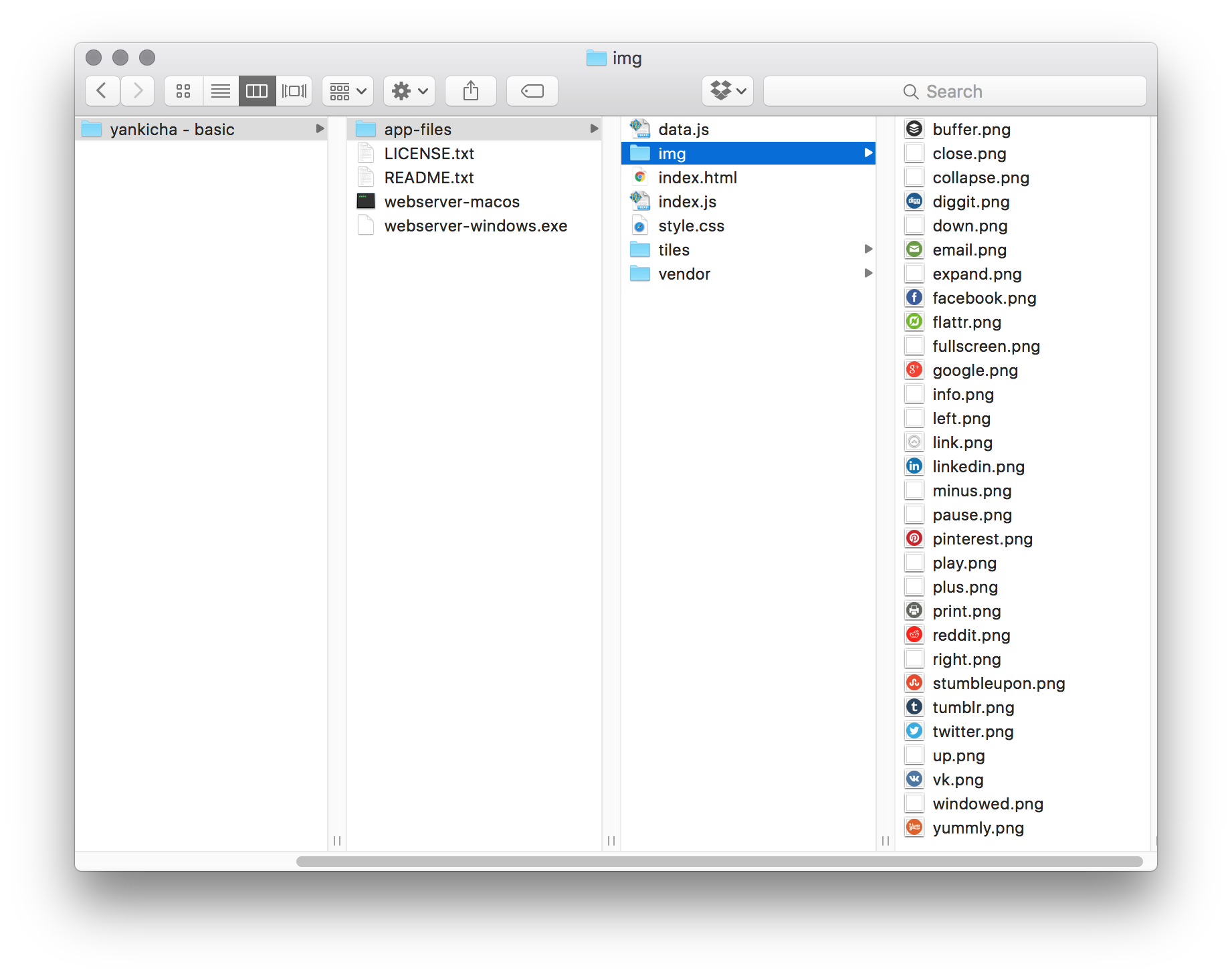The width and height of the screenshot is (1232, 978).
Task: Open the item arrangement dropdown
Action: coord(348,91)
